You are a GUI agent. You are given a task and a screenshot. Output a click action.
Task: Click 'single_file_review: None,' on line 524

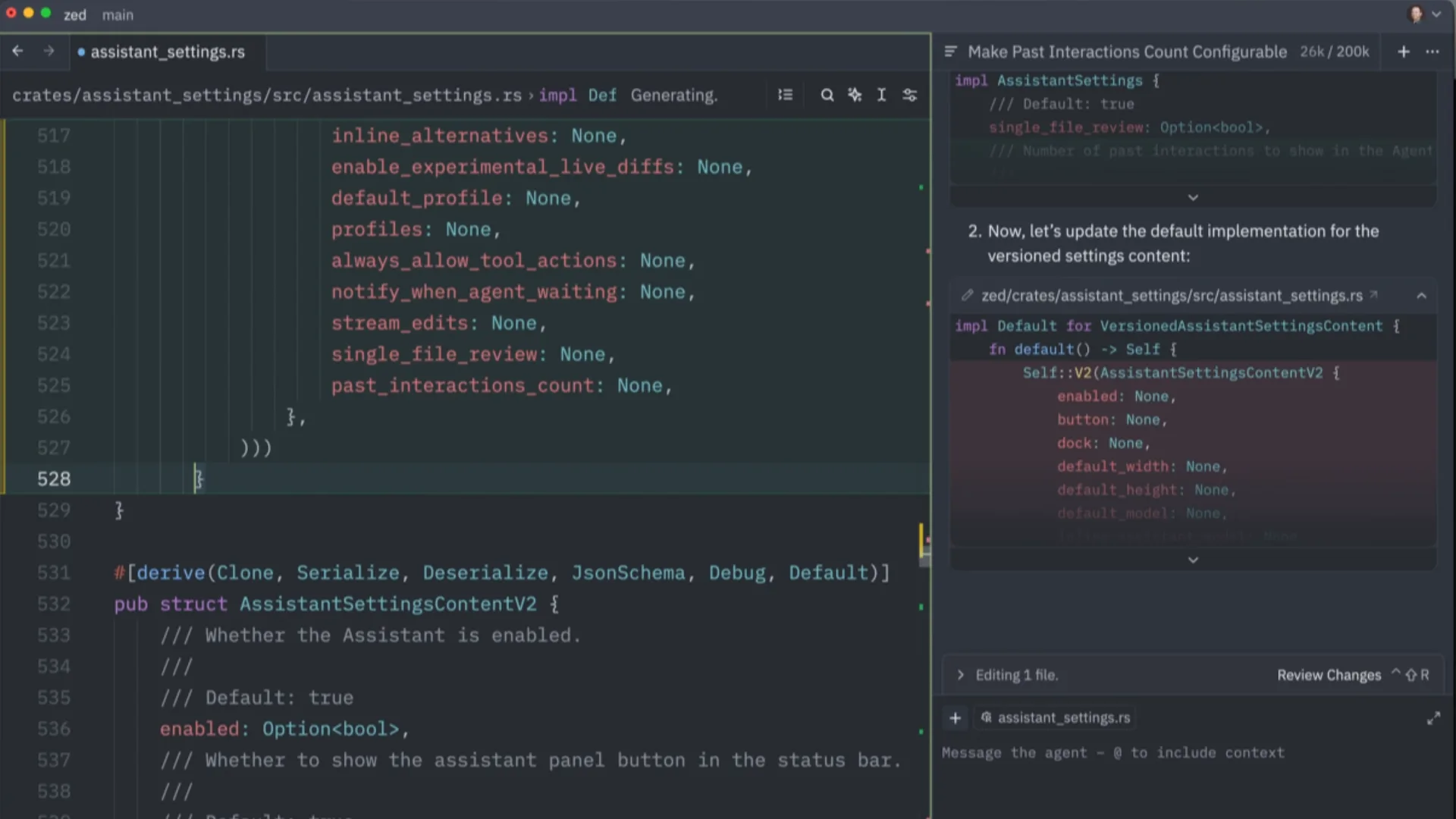pos(472,354)
